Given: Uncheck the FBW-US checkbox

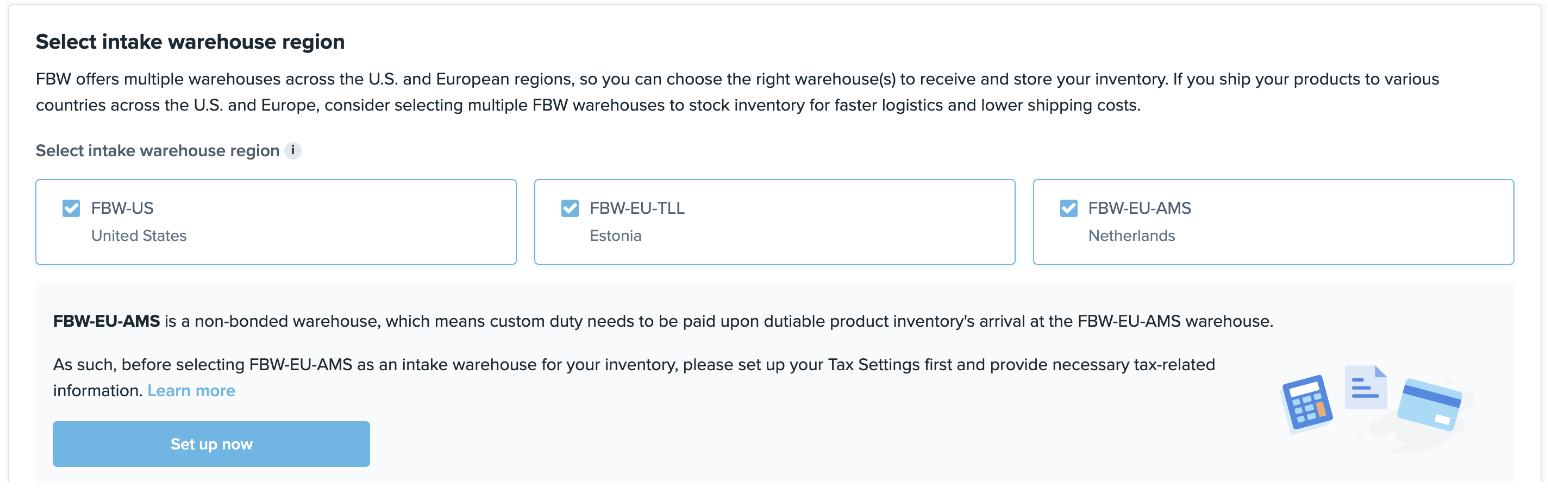Looking at the screenshot, I should click(x=71, y=208).
